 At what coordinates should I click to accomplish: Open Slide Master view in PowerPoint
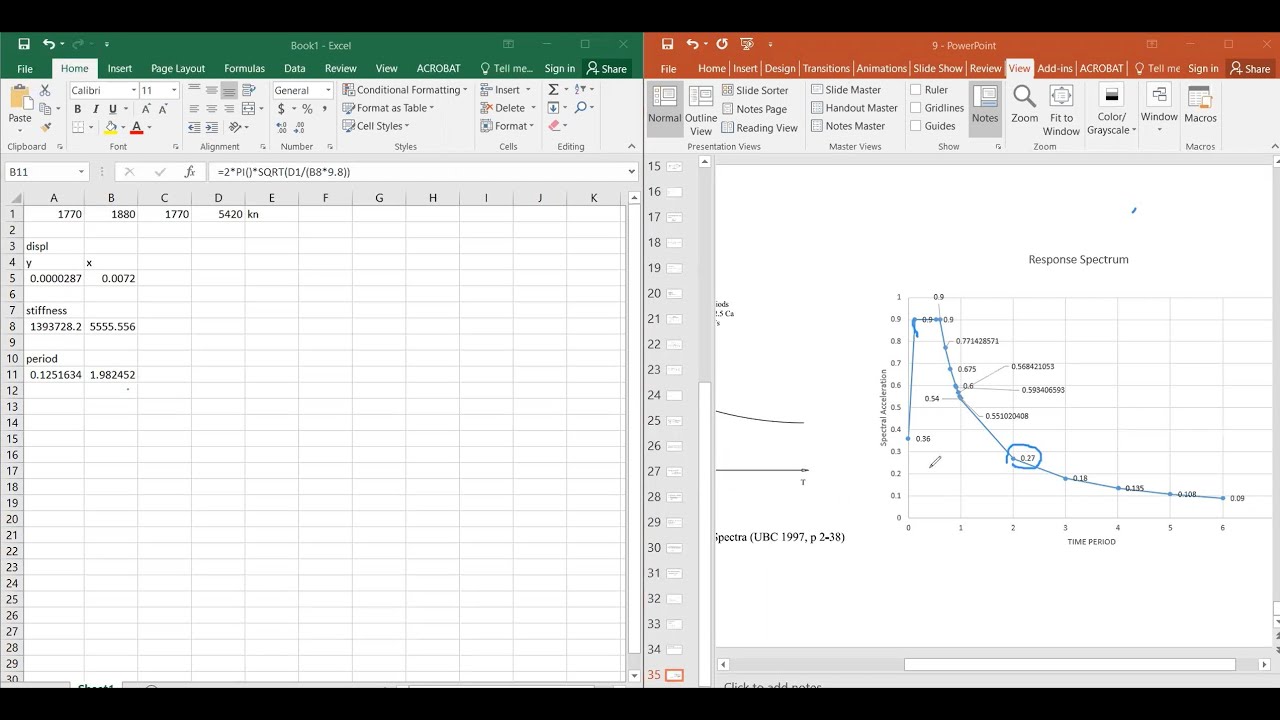coord(846,90)
